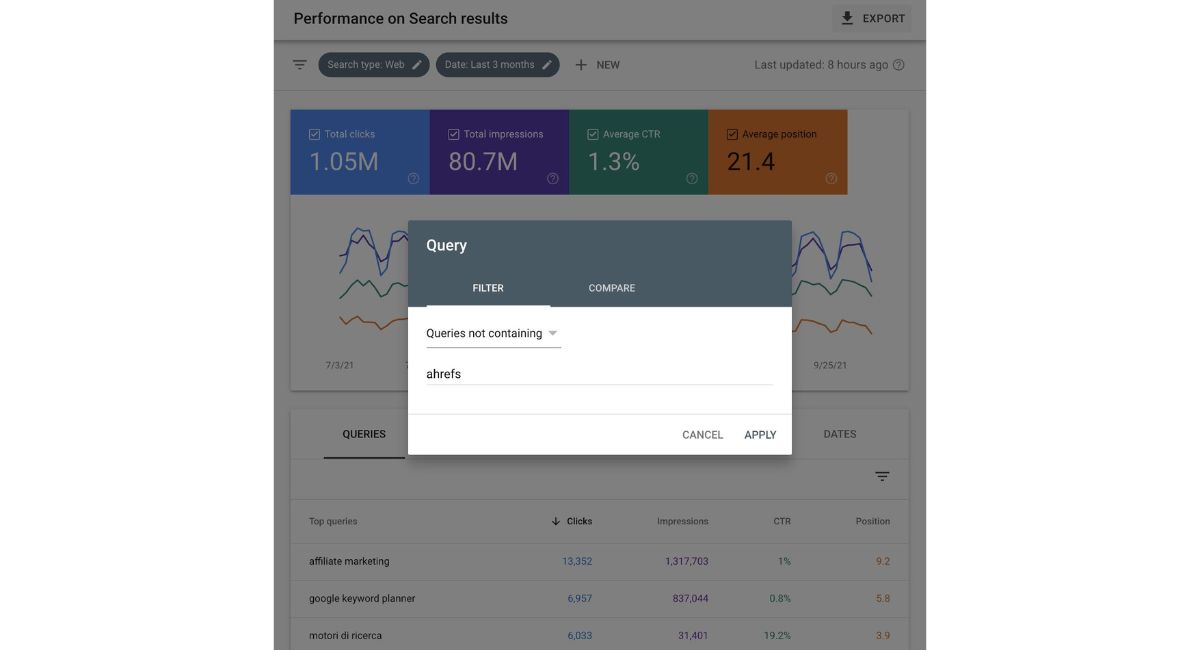Click the Date: Last 3 months chip
The image size is (1200, 650).
coord(497,65)
